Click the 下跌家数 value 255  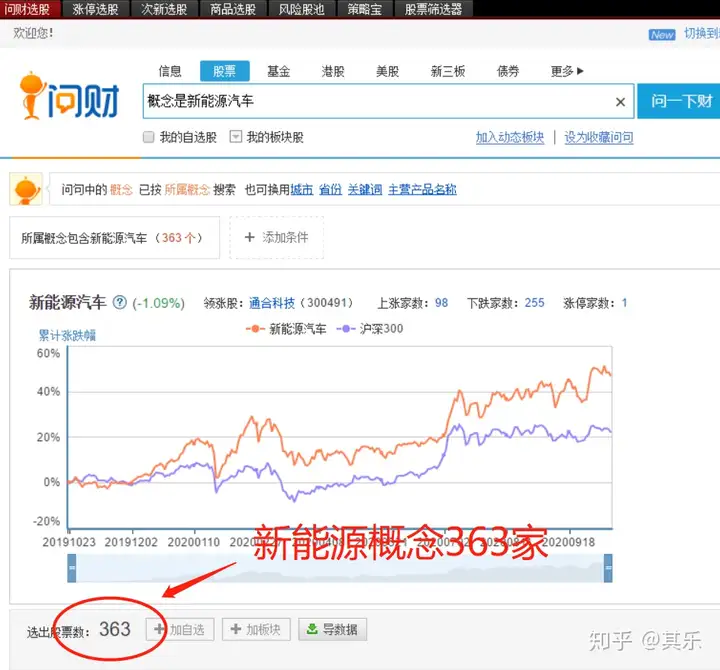(534, 303)
